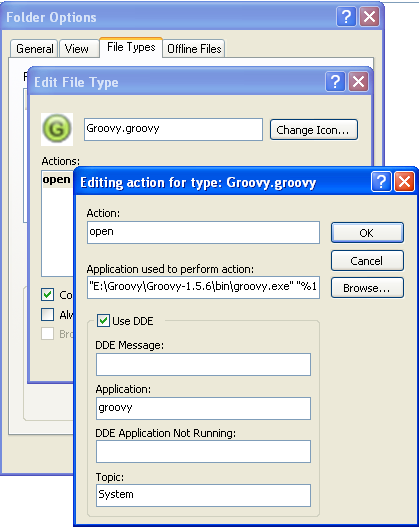Open Browse… to choose application

367,288
